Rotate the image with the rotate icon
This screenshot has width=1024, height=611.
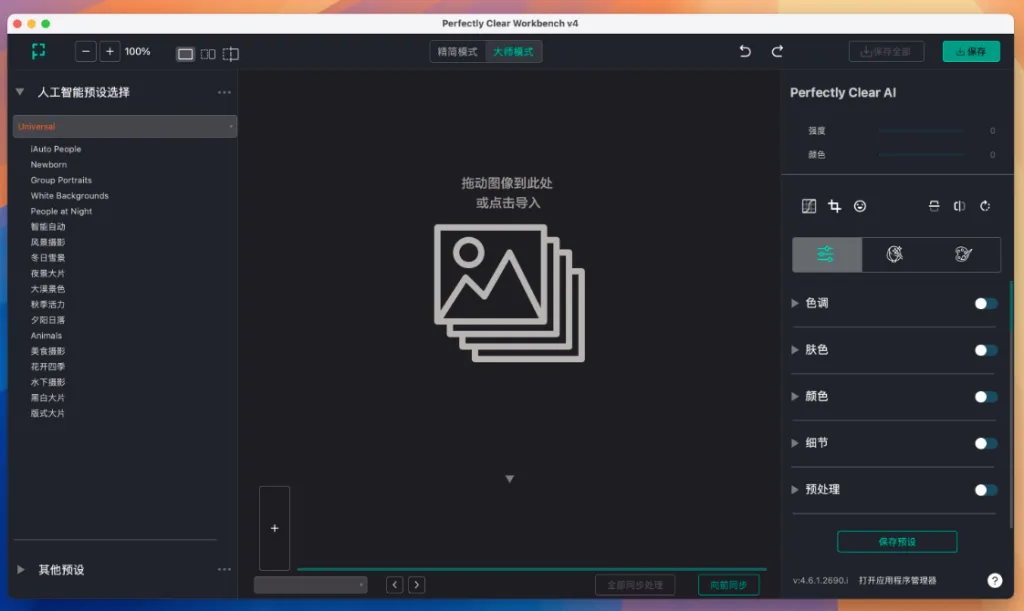coord(985,206)
